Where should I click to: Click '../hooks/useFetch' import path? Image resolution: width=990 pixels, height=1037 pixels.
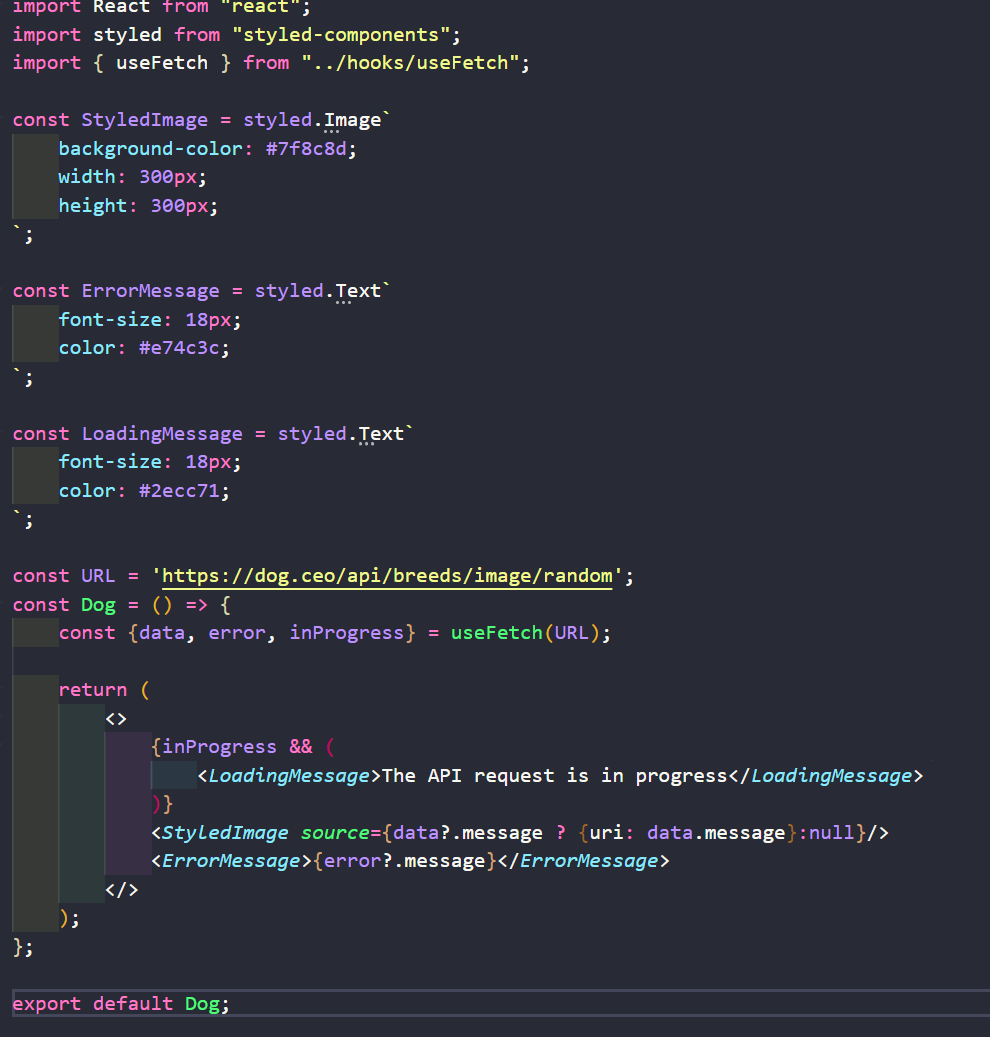[x=410, y=63]
